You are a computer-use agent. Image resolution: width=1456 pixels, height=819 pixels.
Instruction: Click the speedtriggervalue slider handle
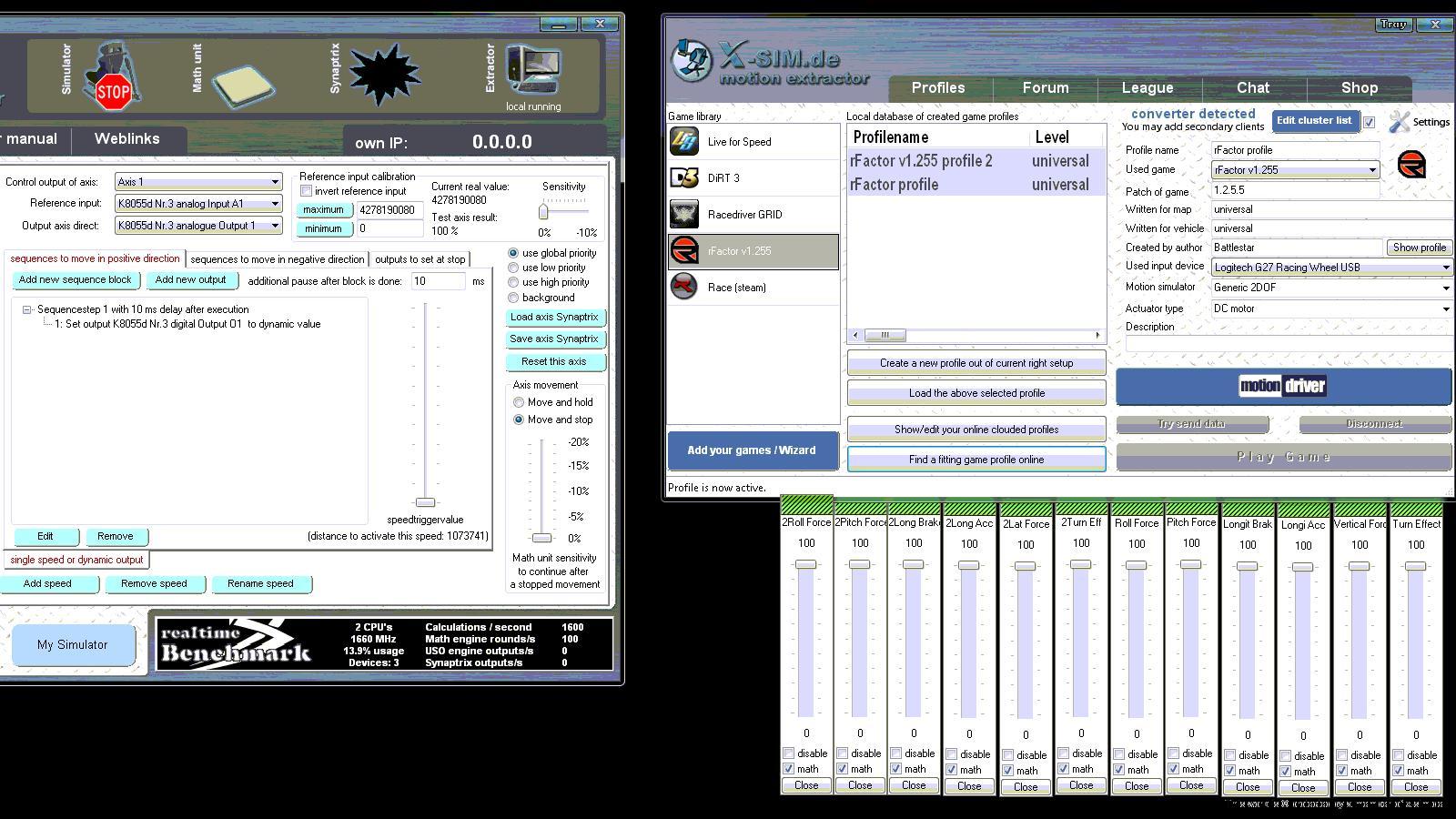point(425,502)
